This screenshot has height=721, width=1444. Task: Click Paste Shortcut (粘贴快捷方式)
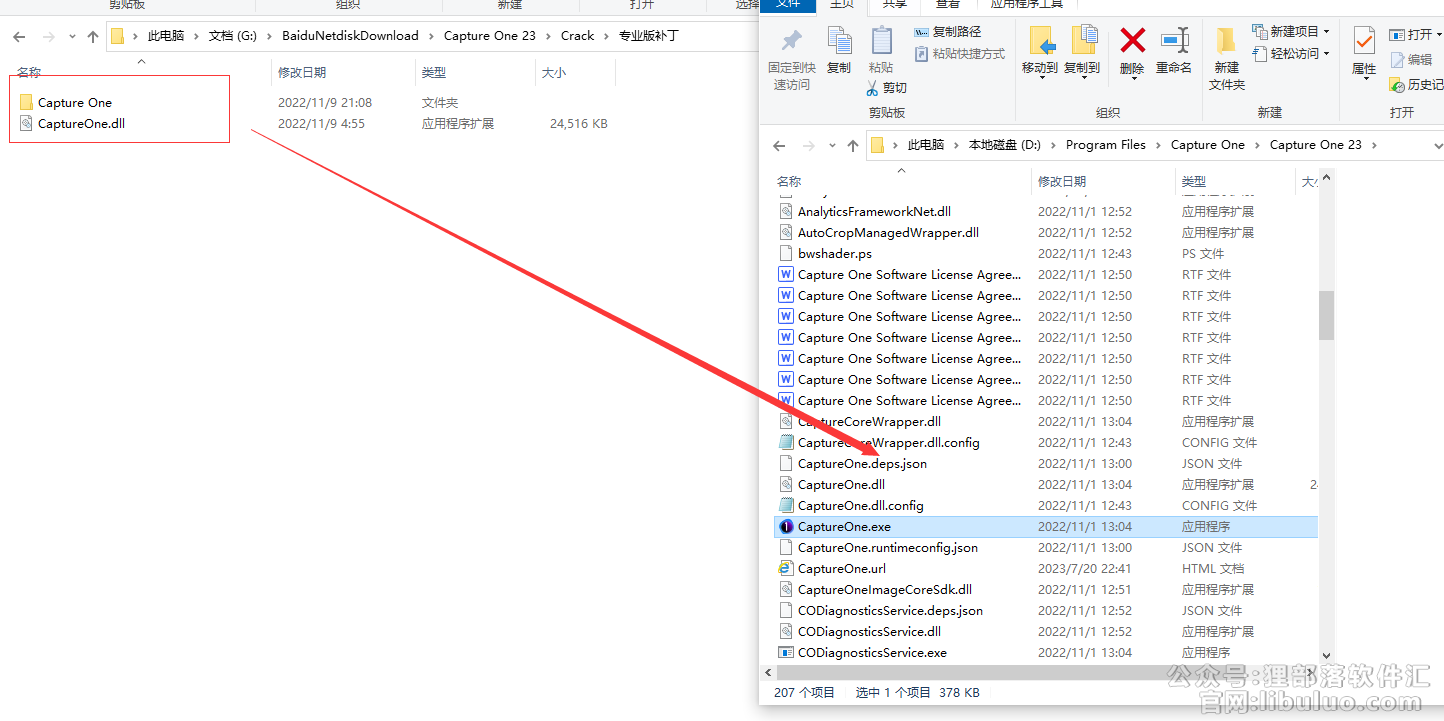[x=959, y=54]
